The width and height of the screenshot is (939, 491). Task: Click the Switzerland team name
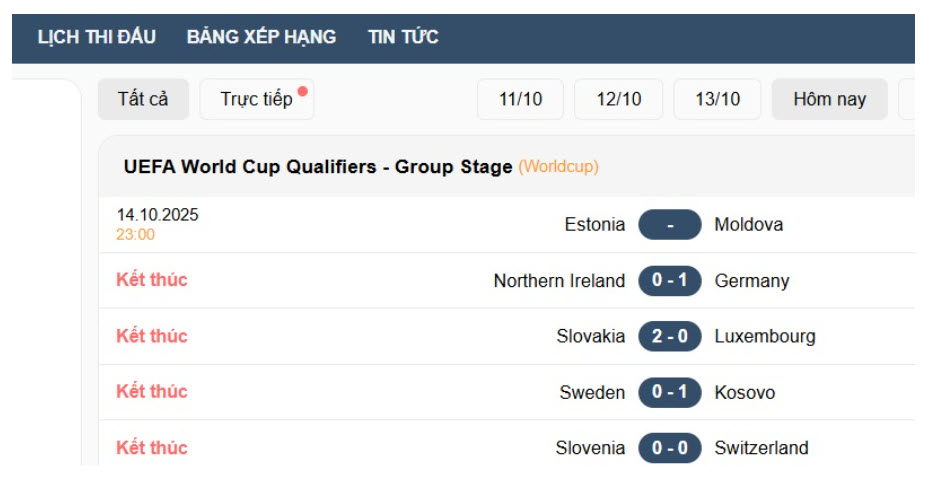click(x=761, y=448)
